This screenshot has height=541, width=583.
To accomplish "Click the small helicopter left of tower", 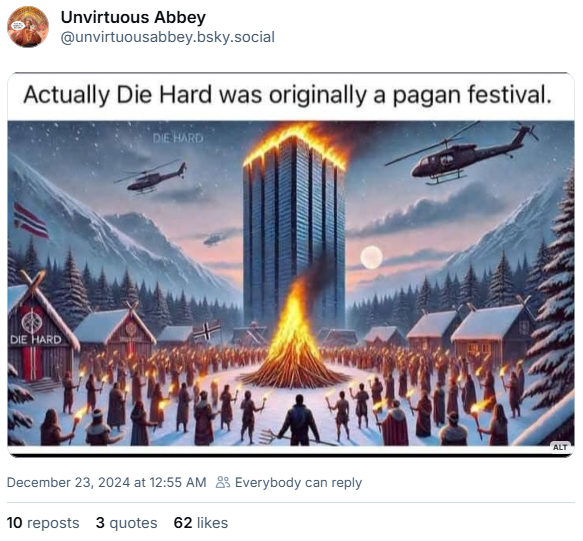I will pos(151,178).
